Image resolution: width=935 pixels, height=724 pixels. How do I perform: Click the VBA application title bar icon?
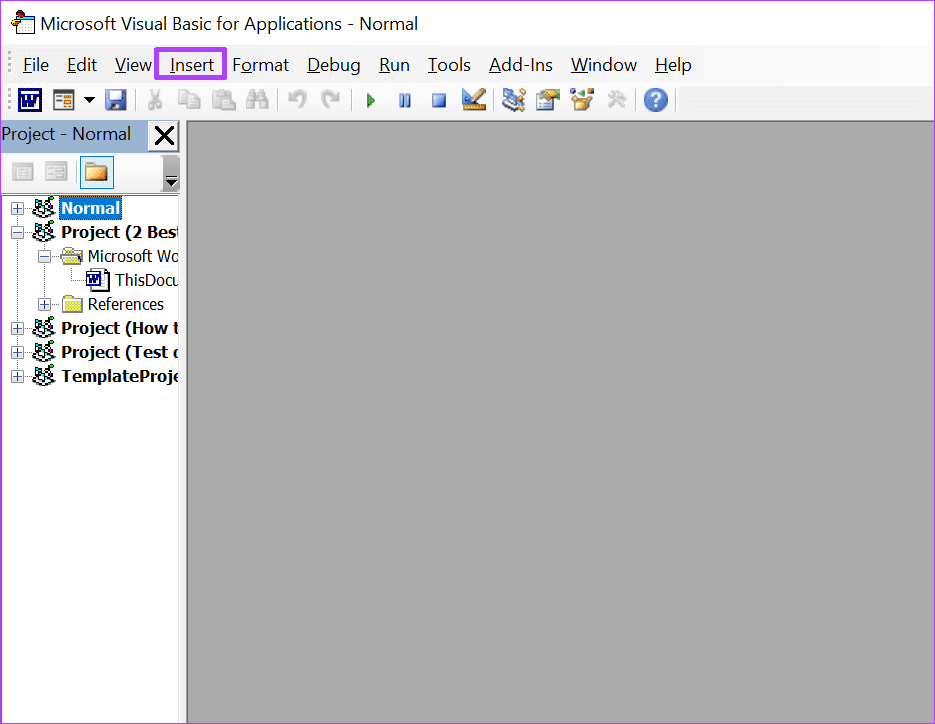tap(23, 23)
